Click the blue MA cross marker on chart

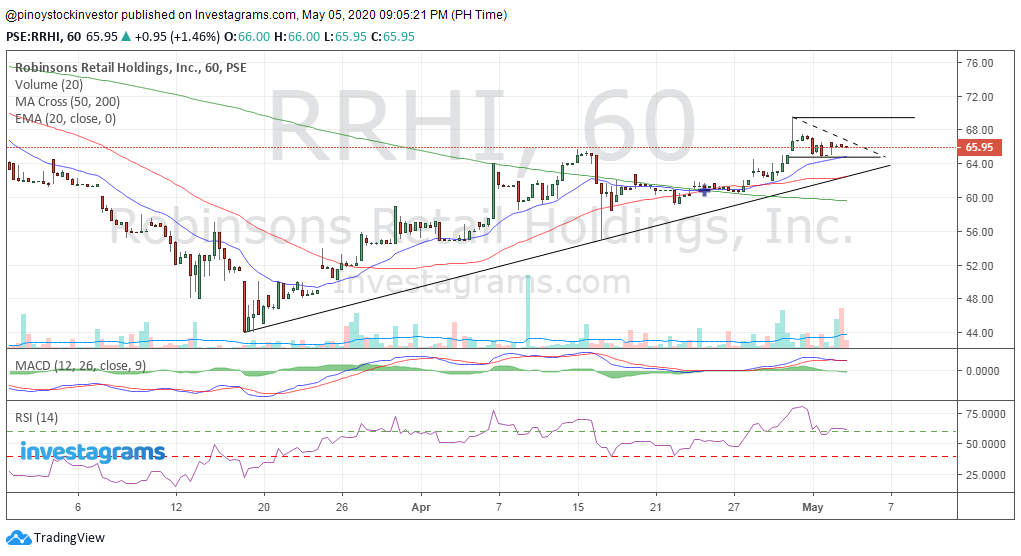tap(706, 189)
